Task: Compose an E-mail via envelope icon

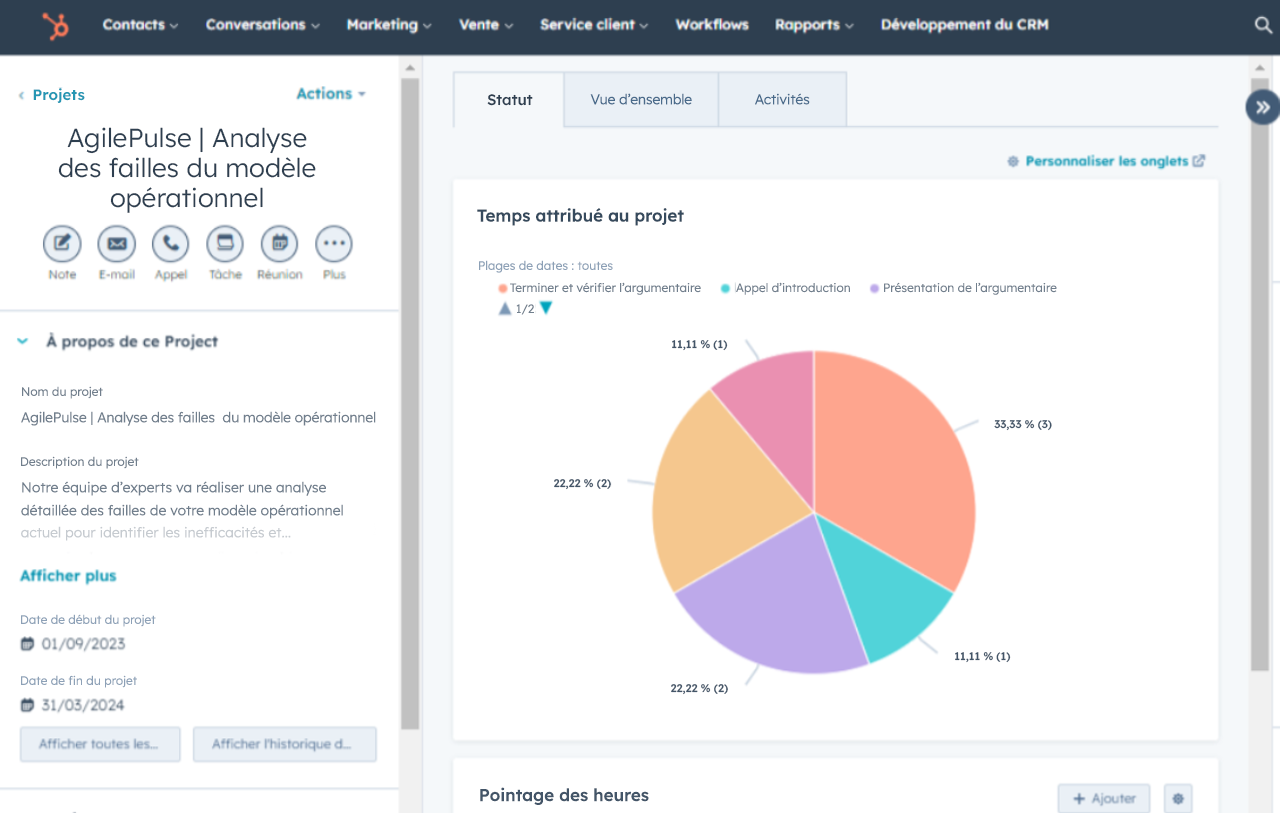Action: click(116, 244)
